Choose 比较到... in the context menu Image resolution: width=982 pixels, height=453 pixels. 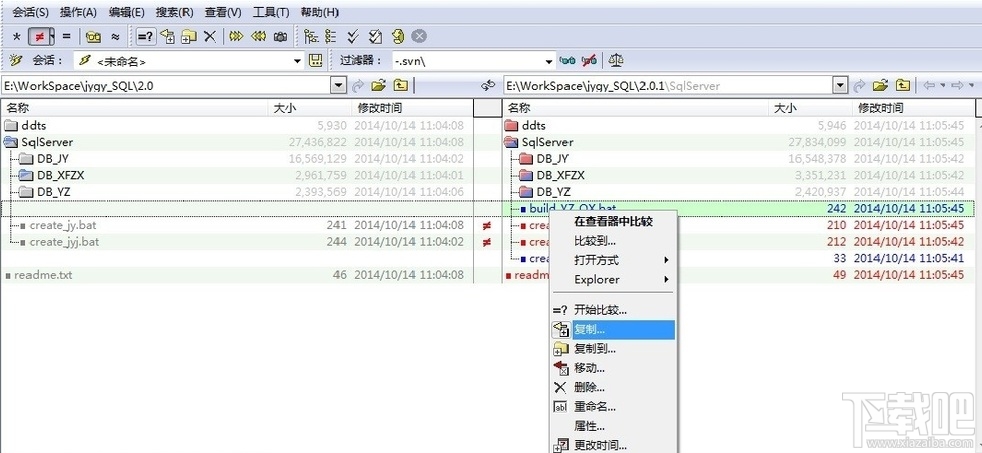(612, 241)
